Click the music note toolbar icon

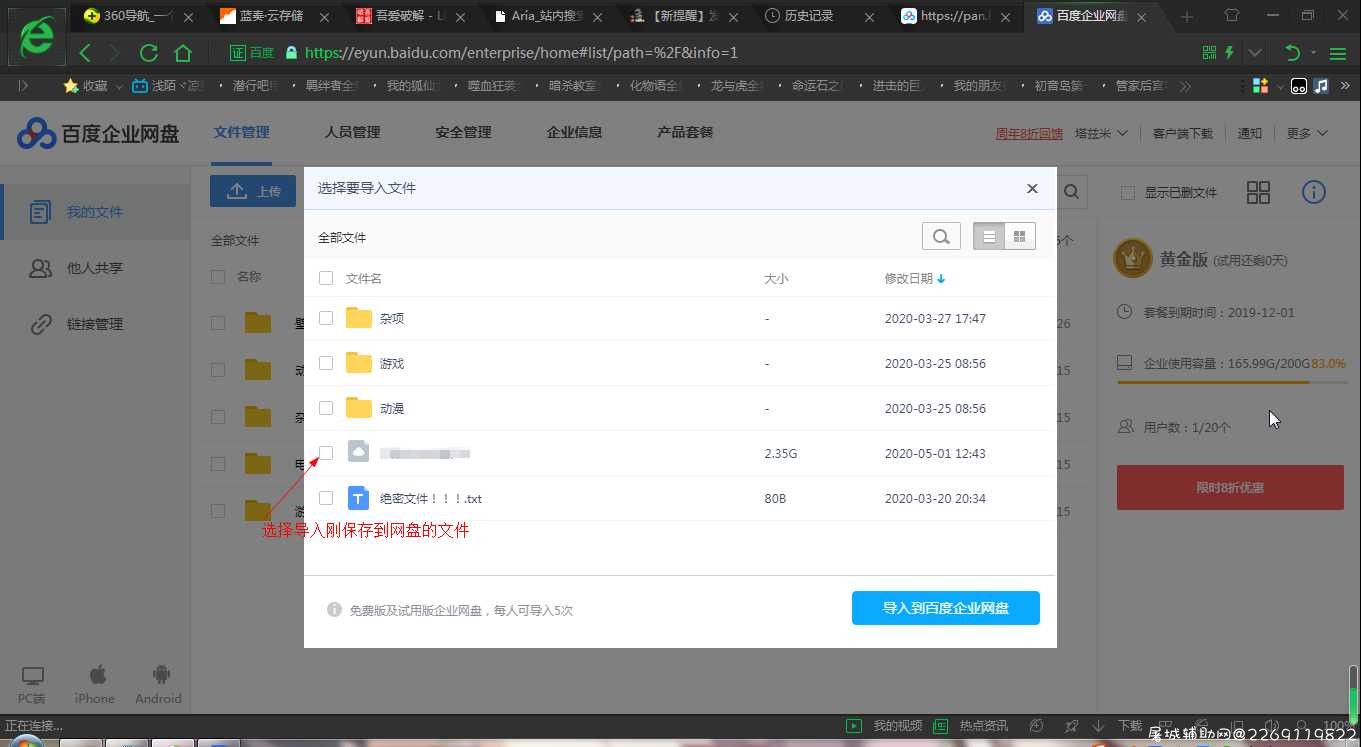click(1321, 86)
